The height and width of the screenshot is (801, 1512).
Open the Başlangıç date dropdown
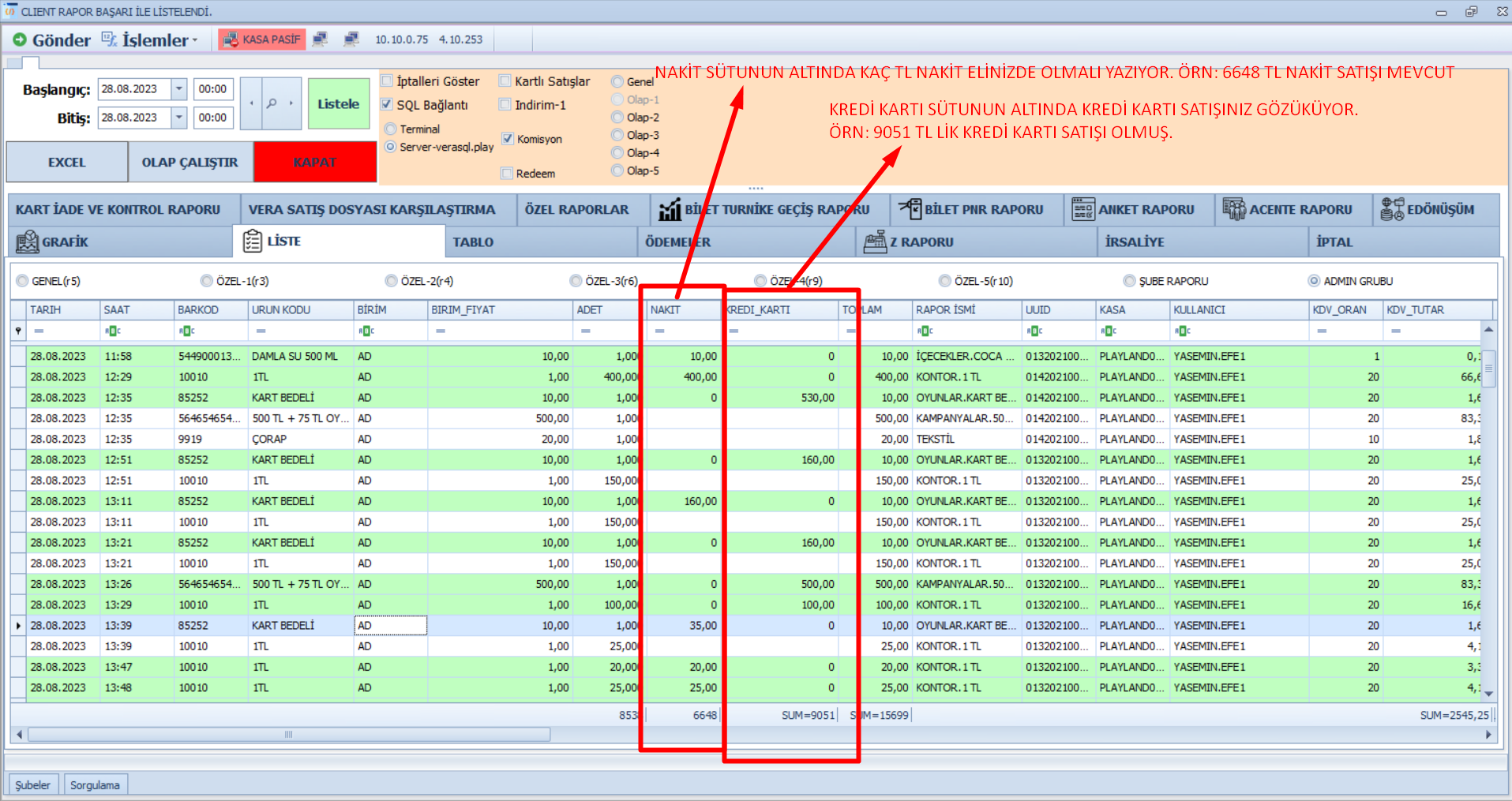[179, 89]
